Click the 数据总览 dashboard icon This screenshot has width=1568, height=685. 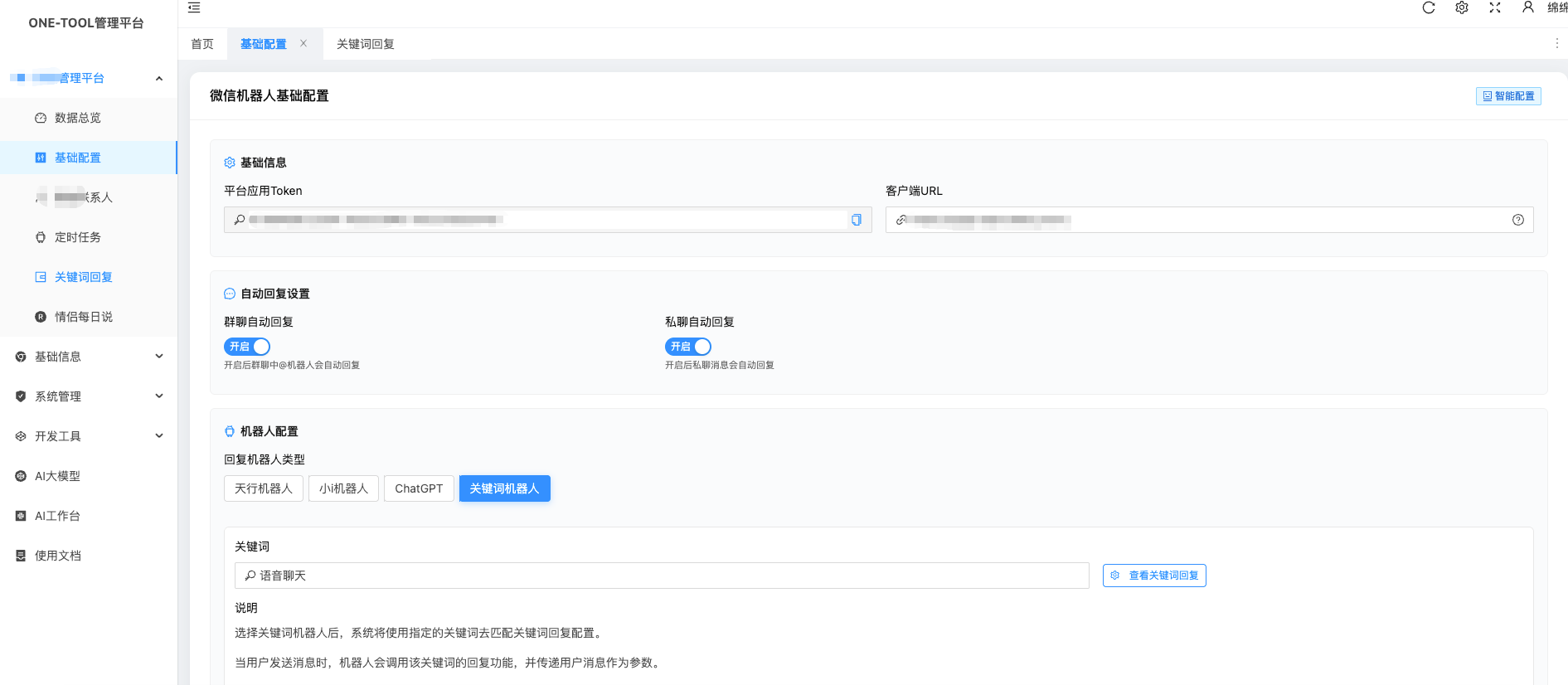pyautogui.click(x=41, y=118)
